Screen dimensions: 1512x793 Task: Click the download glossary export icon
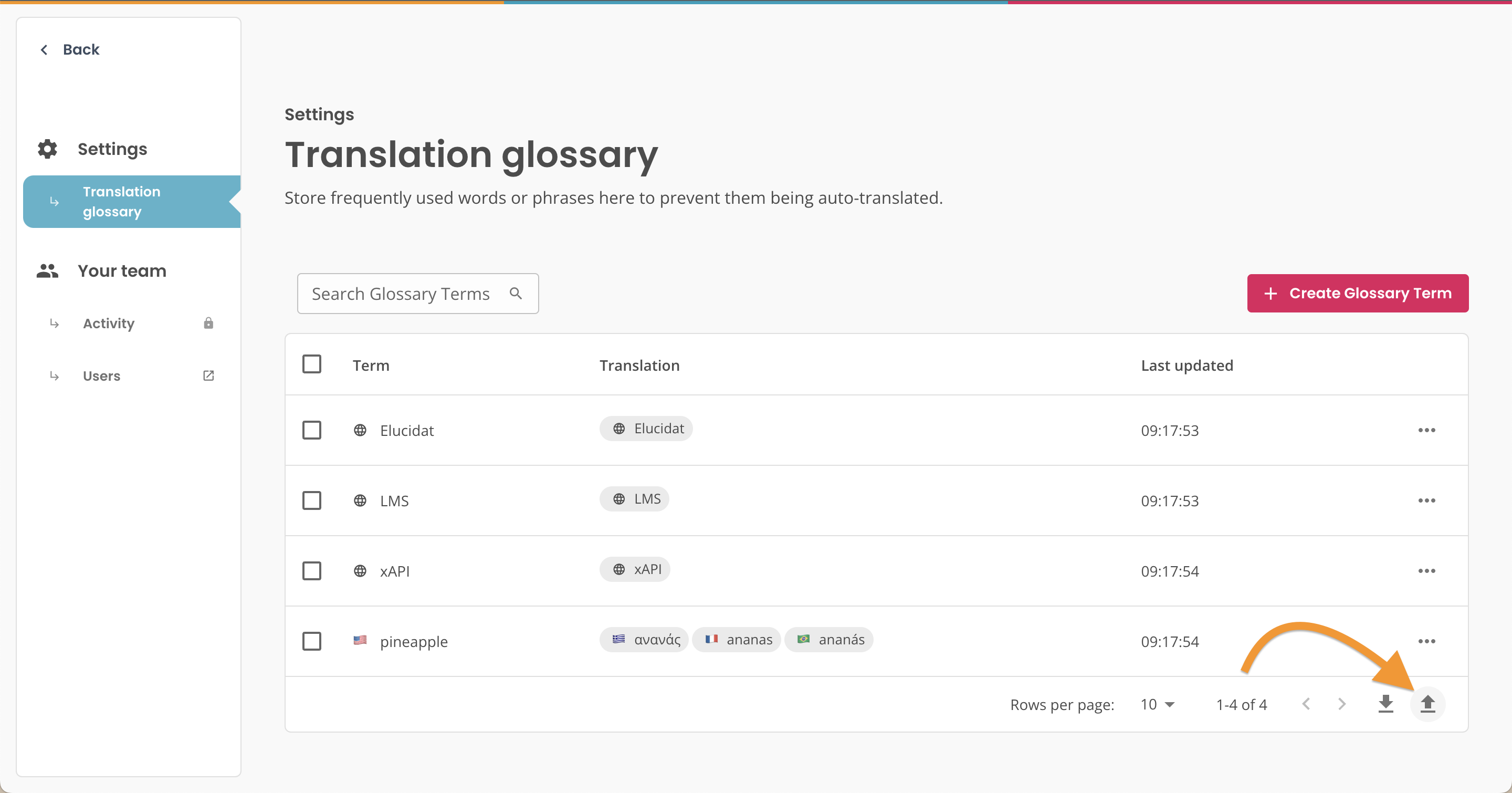1385,704
